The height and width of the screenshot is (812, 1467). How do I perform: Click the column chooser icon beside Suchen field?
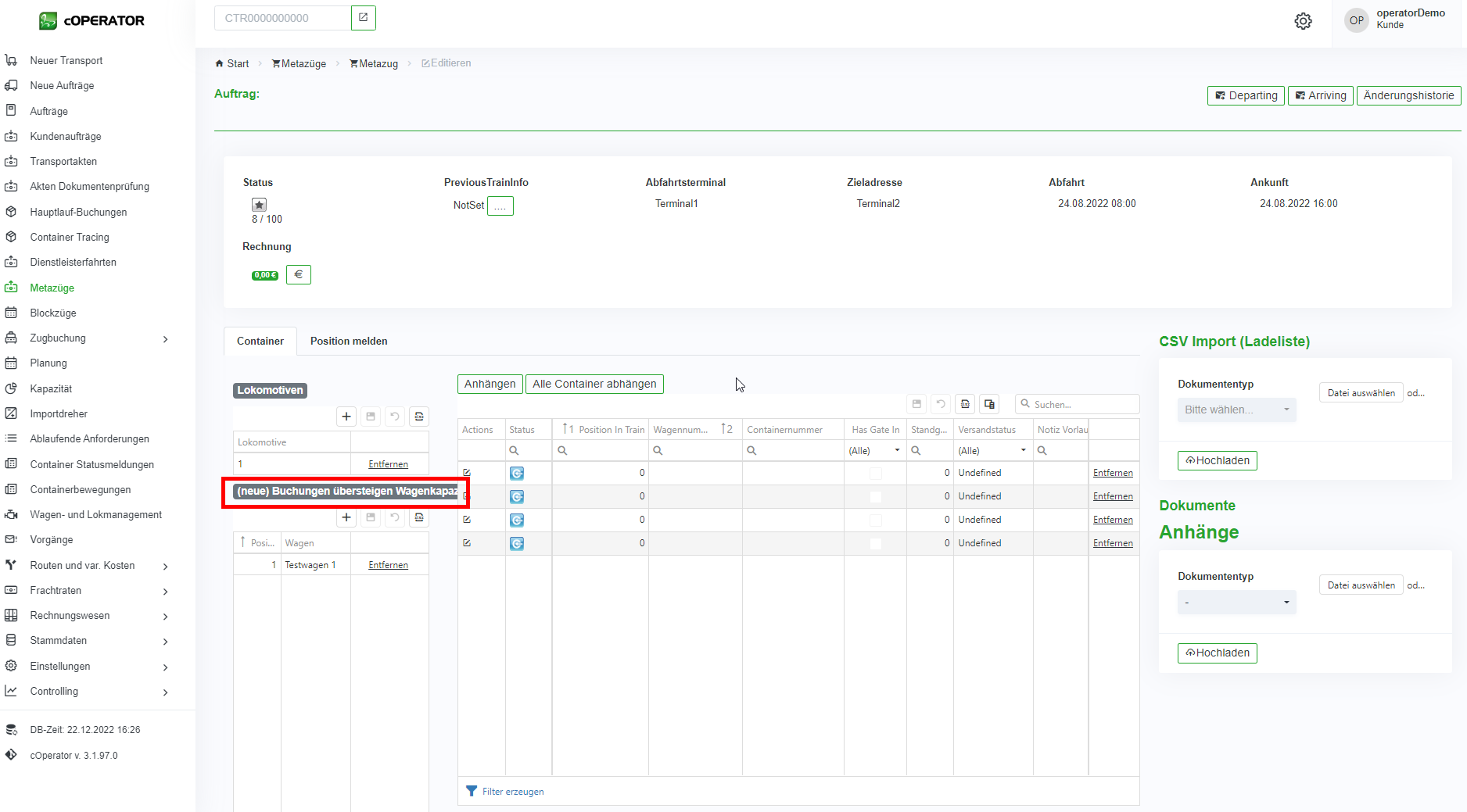tap(989, 404)
